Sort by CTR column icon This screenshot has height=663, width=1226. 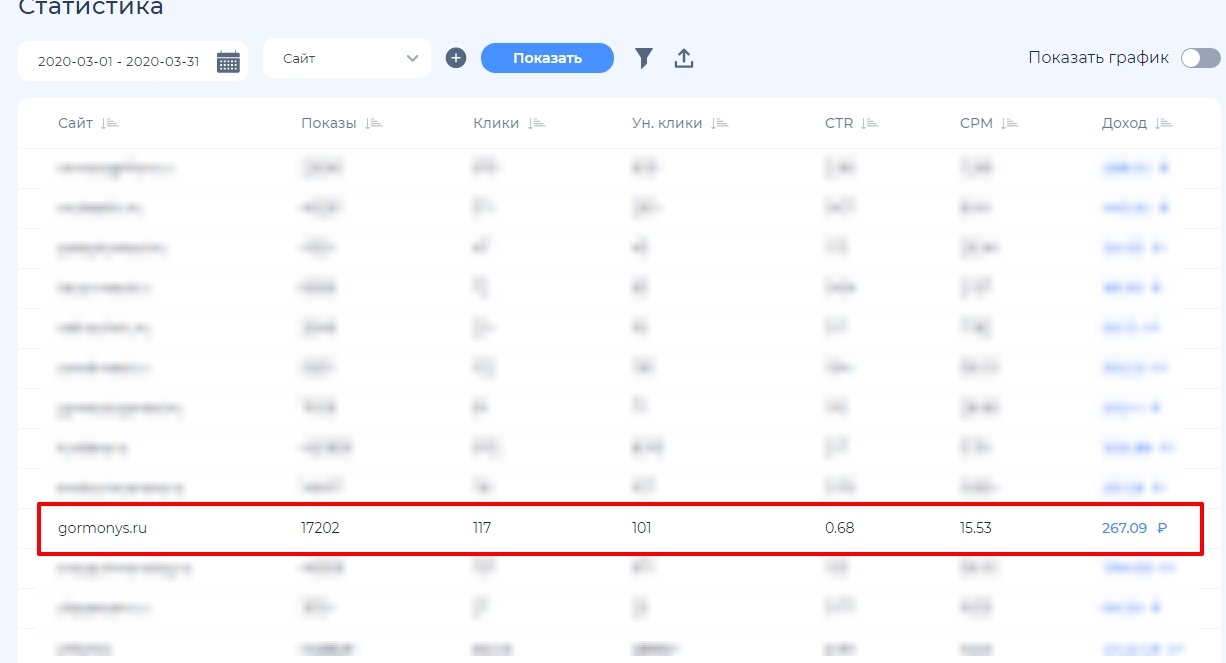coord(870,123)
